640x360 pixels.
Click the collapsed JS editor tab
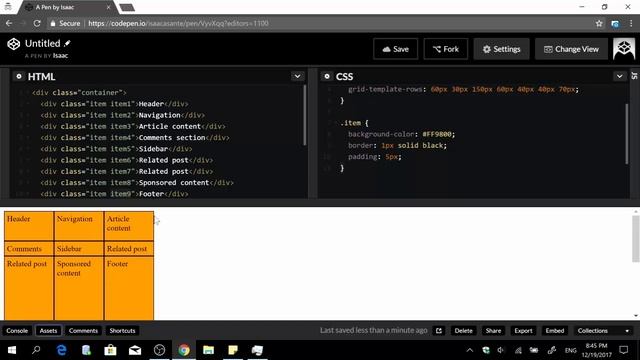point(634,76)
